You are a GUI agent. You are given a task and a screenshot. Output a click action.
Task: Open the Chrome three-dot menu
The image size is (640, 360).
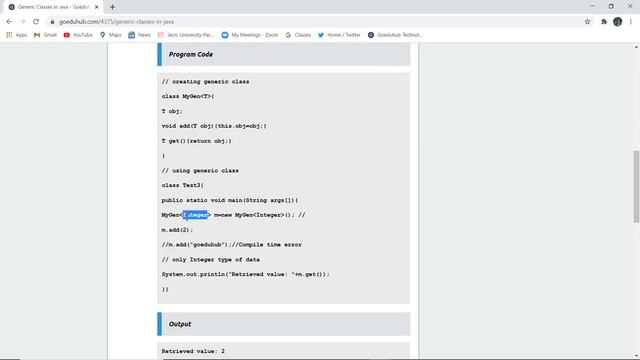pyautogui.click(x=631, y=22)
